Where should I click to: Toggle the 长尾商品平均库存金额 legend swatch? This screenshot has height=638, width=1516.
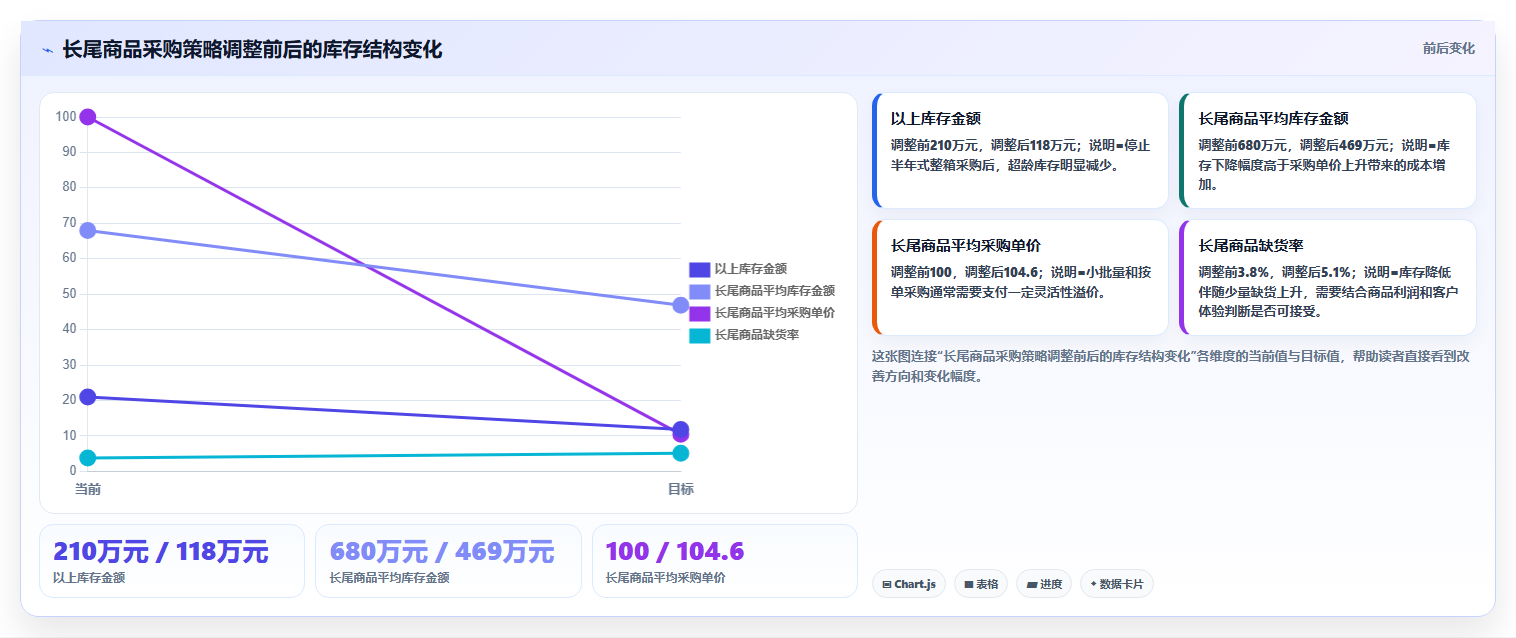[x=699, y=291]
